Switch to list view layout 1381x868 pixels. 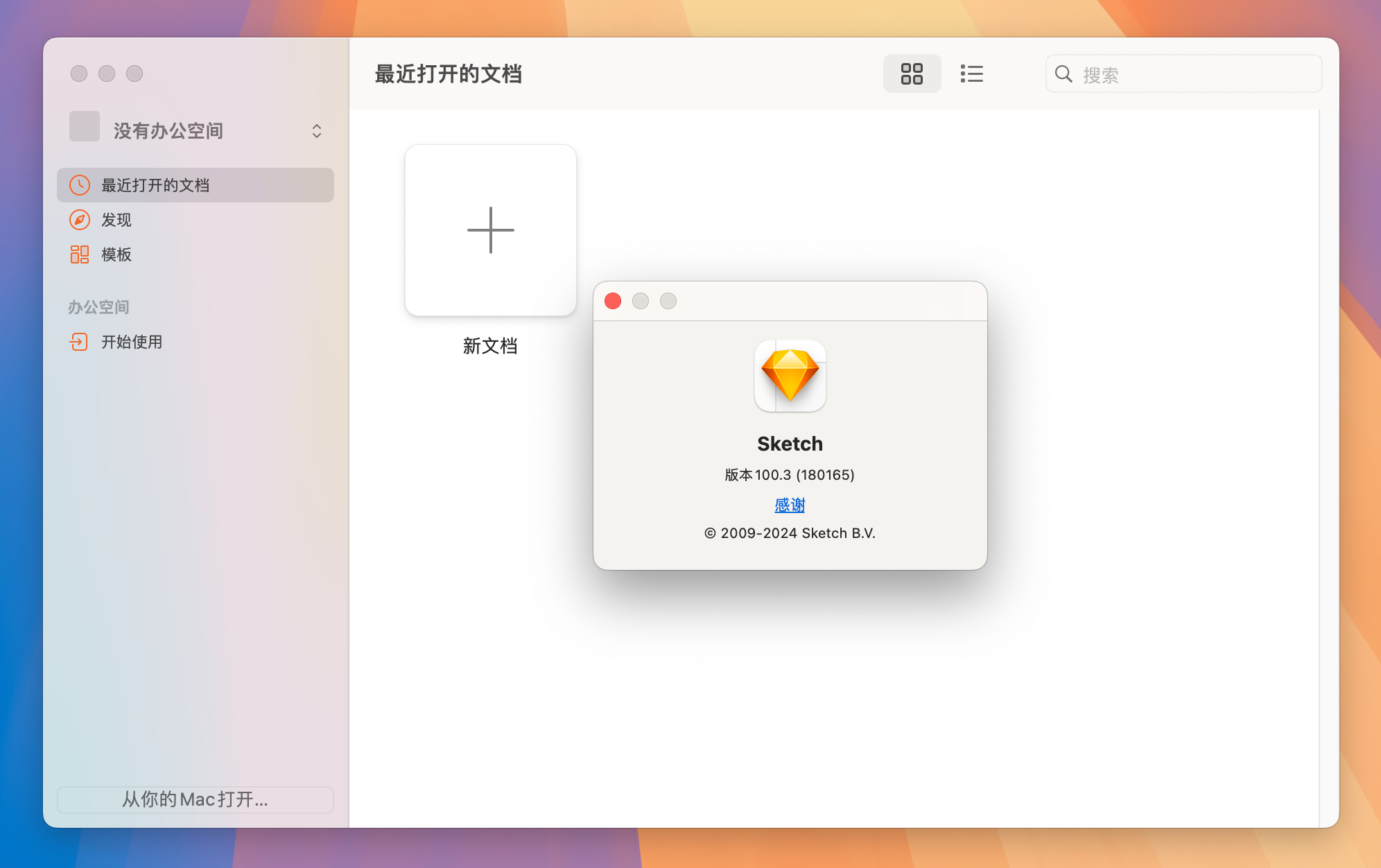tap(971, 73)
